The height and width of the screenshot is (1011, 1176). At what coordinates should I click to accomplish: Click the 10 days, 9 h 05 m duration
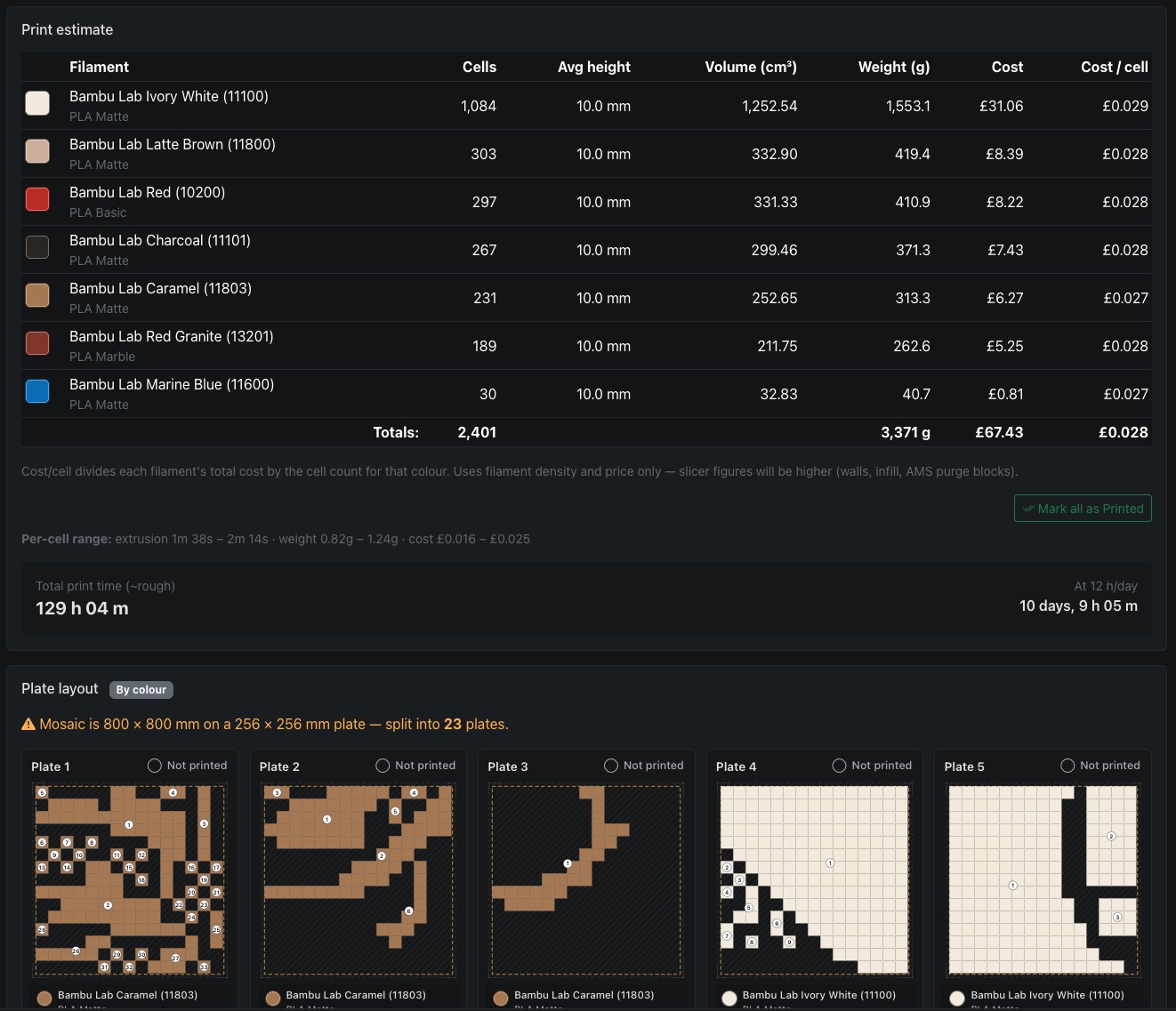pos(1078,606)
